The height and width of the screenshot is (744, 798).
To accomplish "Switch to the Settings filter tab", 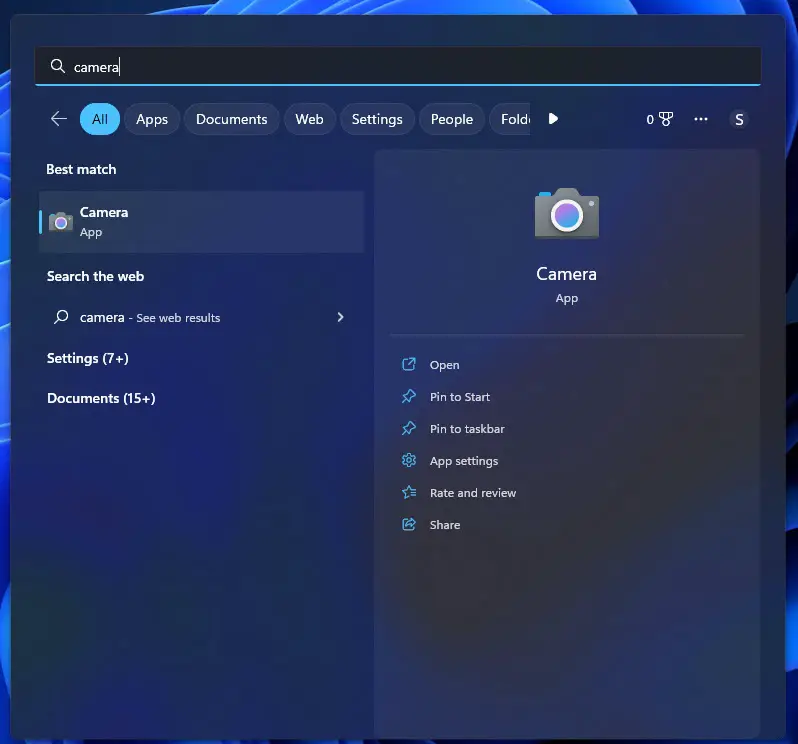I will pyautogui.click(x=377, y=119).
